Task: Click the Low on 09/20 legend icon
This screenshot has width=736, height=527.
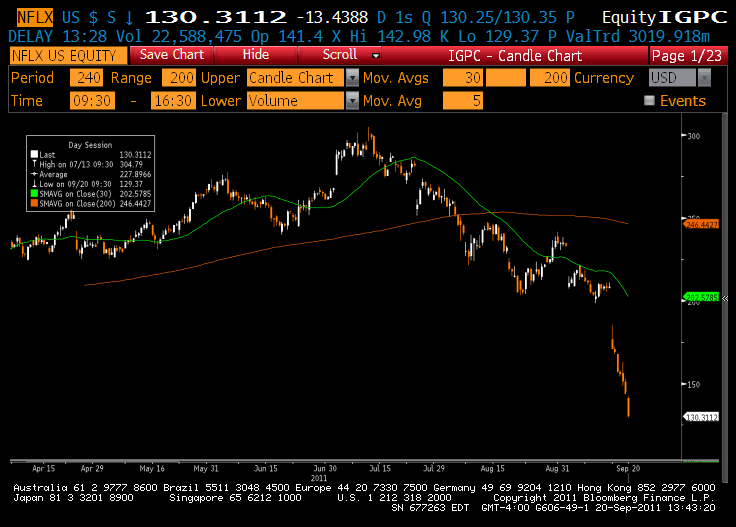Action: tap(34, 184)
